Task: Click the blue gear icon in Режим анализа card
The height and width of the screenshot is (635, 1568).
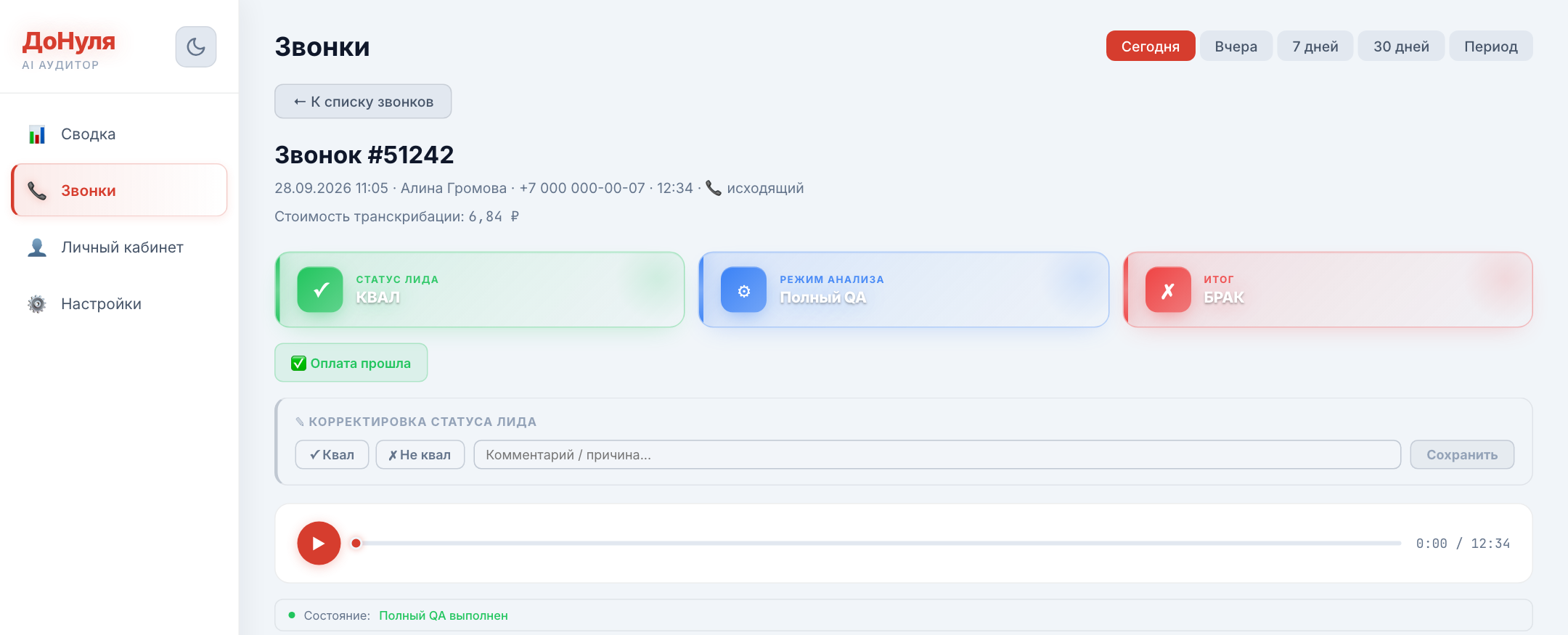Action: tap(743, 290)
